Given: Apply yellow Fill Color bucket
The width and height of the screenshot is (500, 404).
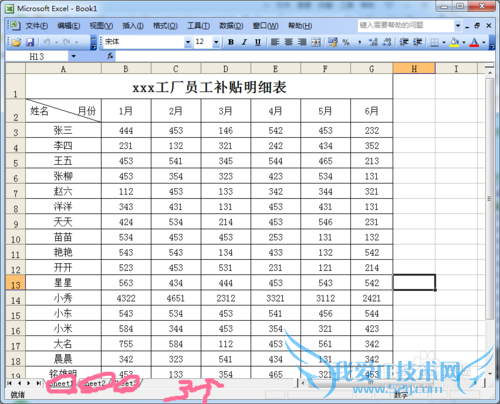Looking at the screenshot, I should 454,42.
